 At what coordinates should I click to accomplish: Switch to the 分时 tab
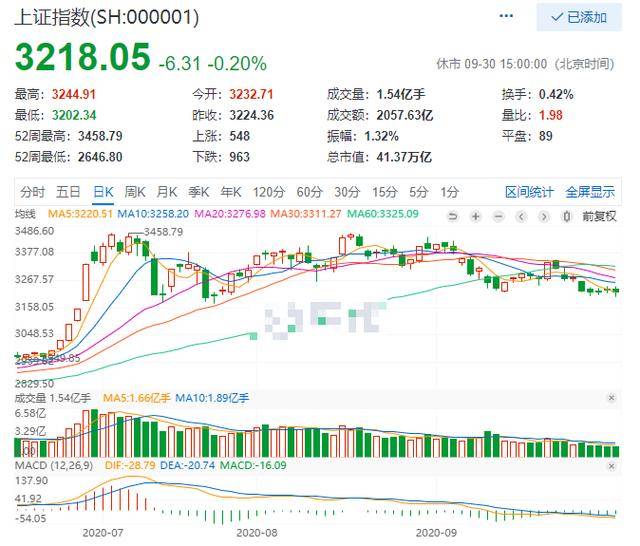[32, 192]
